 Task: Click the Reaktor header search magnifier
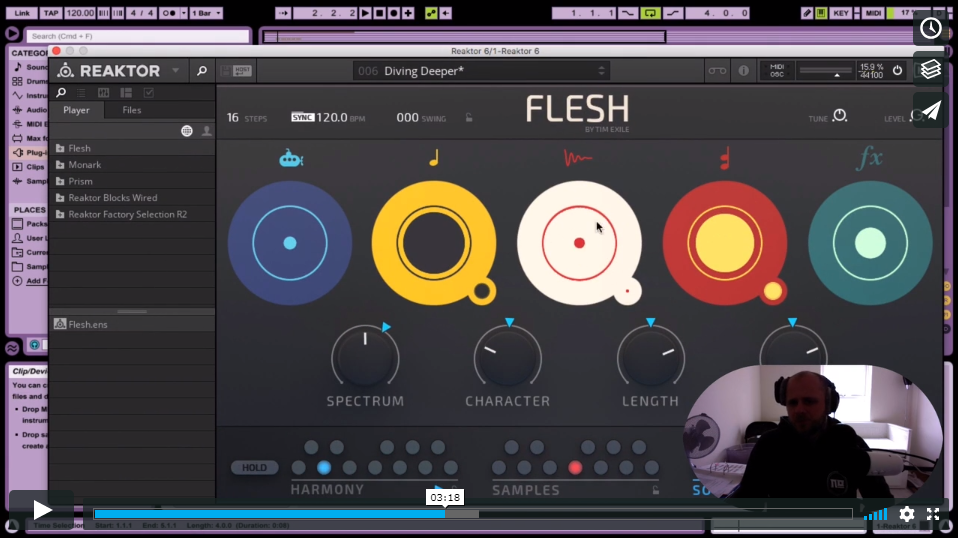202,71
